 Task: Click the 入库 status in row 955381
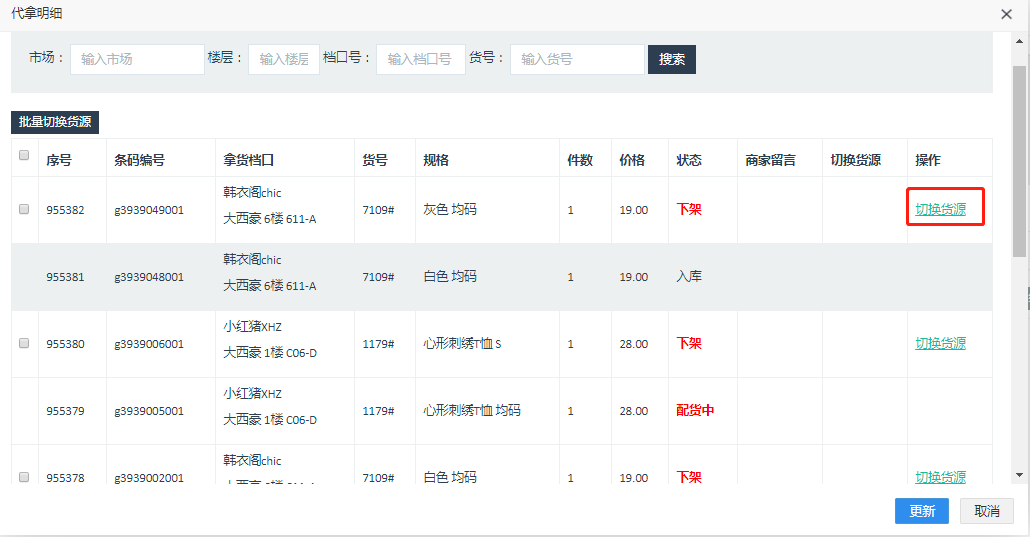(x=689, y=277)
